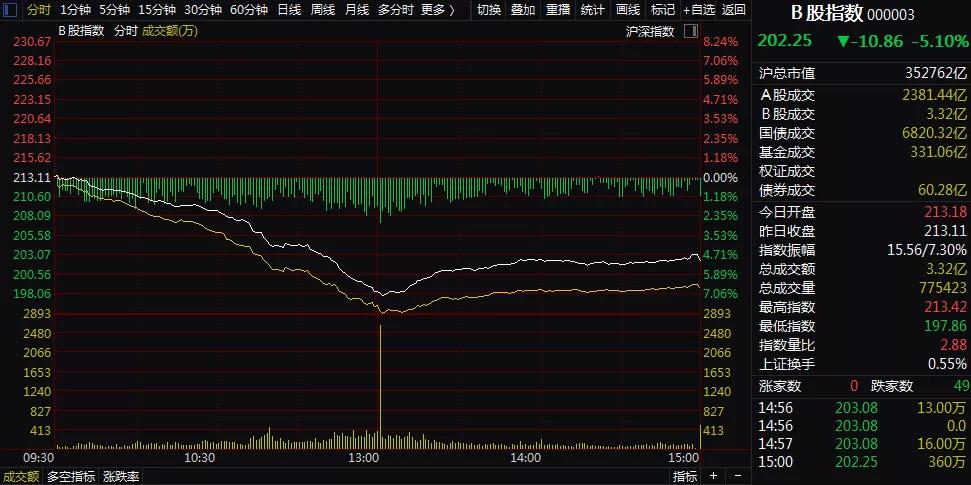Click the 涨家数 count 0

(854, 387)
